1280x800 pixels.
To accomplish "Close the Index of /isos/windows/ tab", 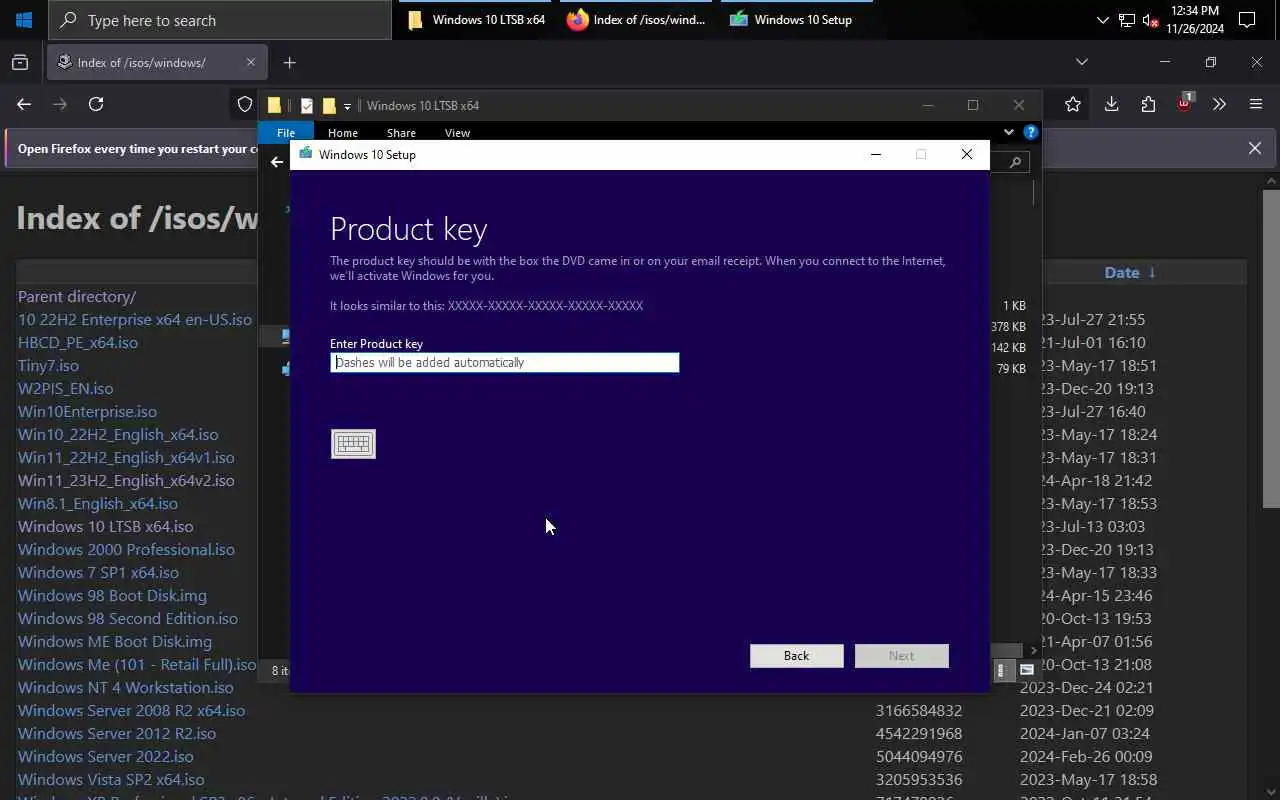I will pyautogui.click(x=251, y=62).
